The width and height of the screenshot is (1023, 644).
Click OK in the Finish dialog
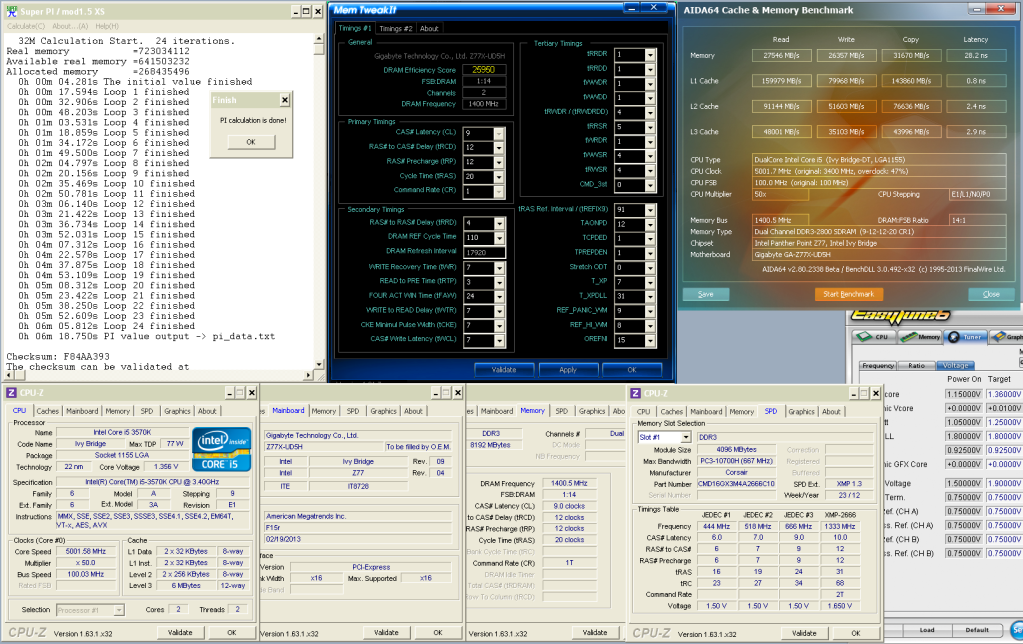251,142
